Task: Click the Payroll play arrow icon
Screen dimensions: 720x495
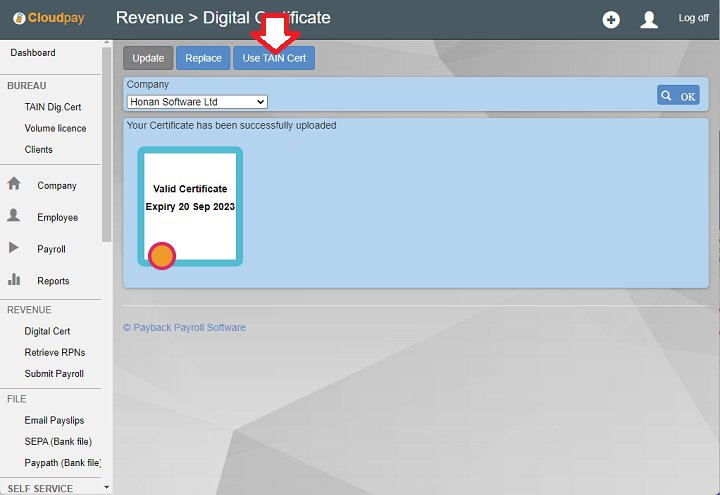Action: pos(14,248)
